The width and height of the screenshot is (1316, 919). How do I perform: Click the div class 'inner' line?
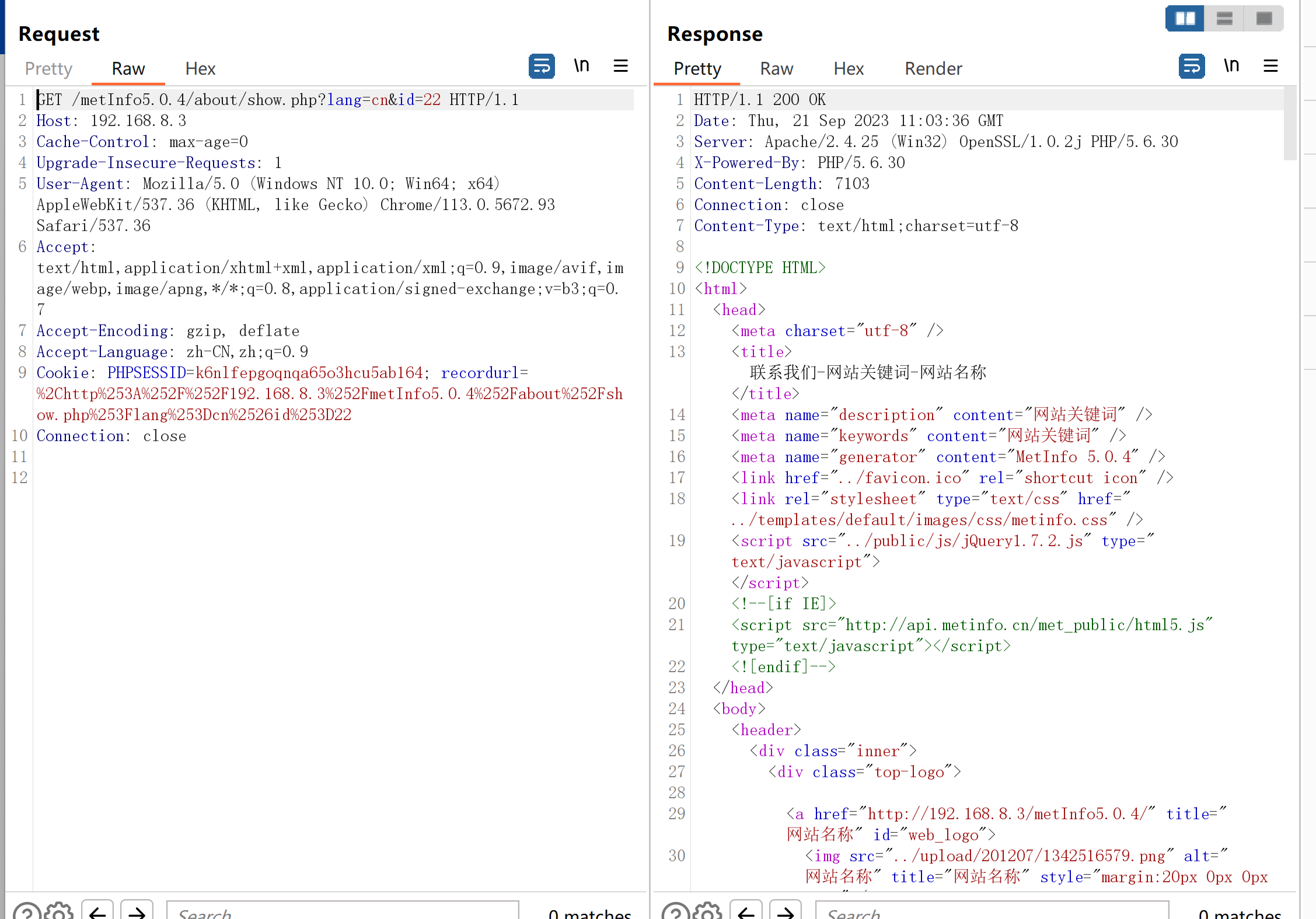833,751
